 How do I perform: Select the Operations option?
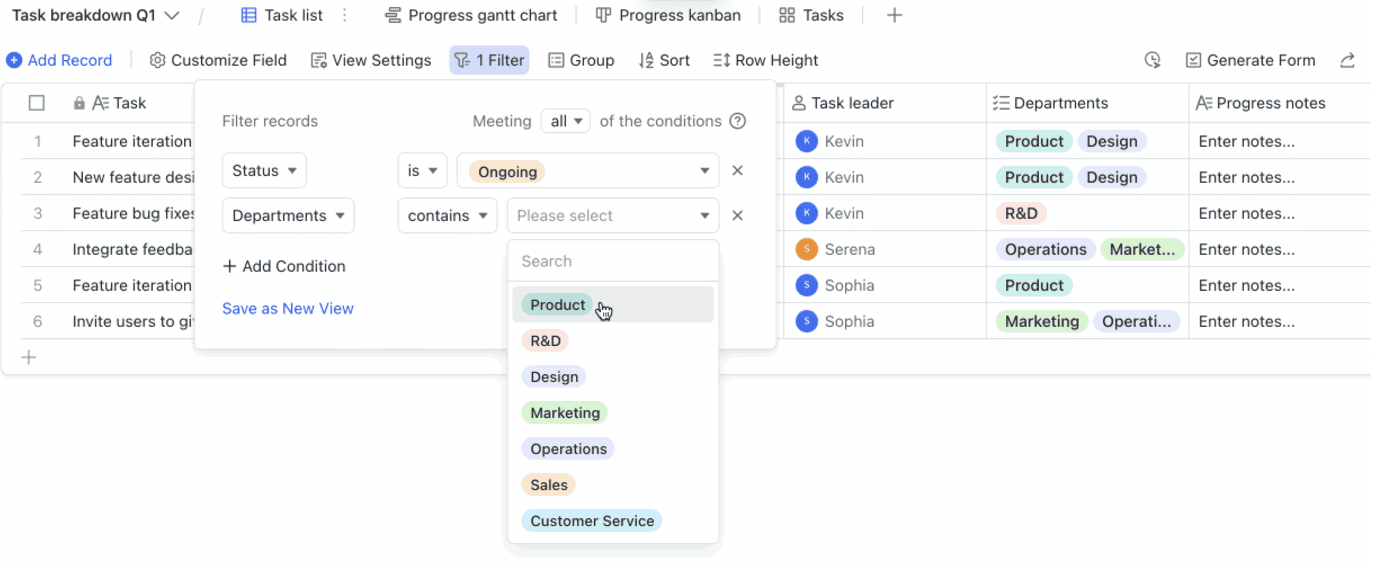613,449
